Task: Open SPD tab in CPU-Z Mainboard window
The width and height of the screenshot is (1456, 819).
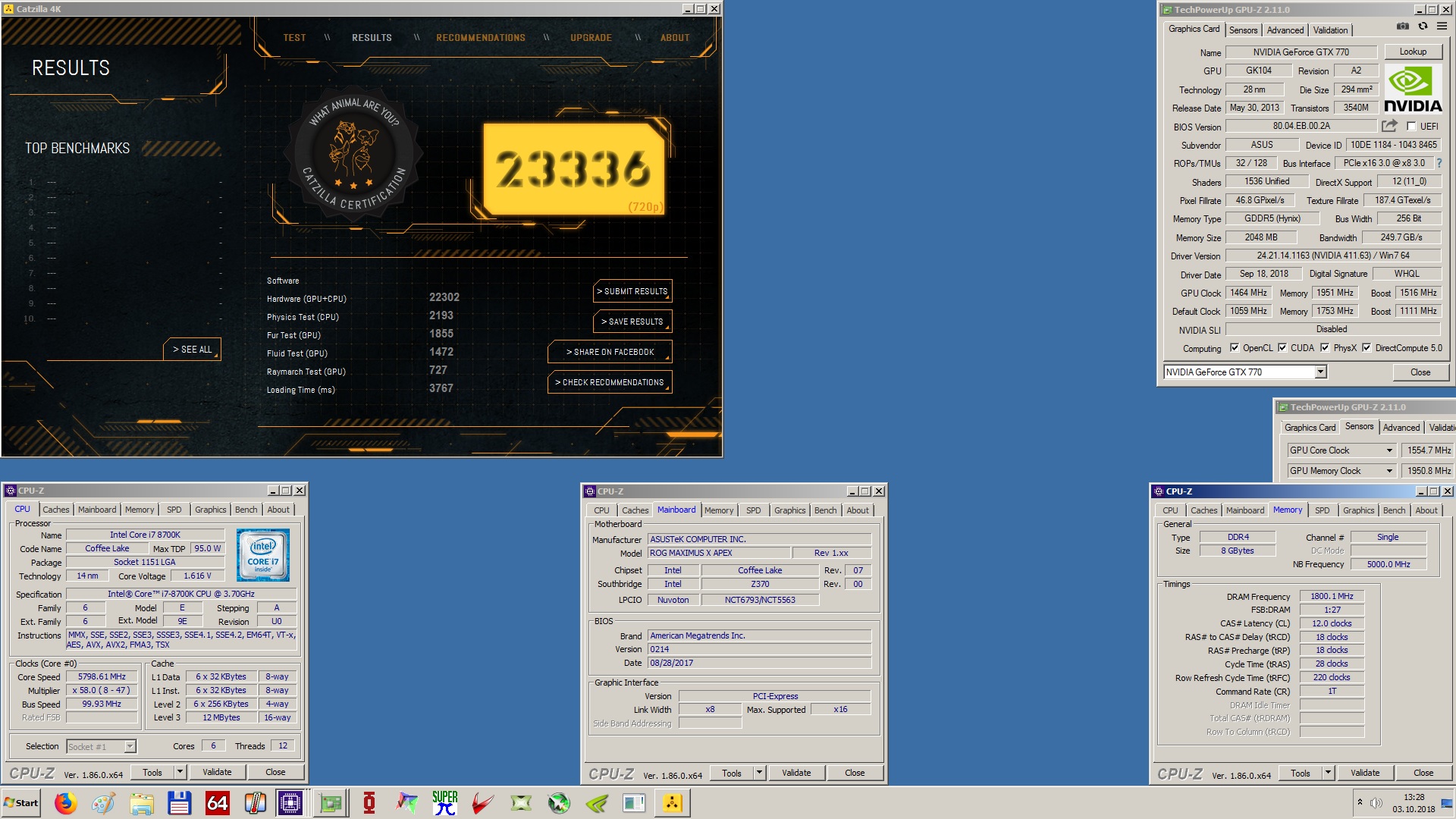Action: pyautogui.click(x=753, y=510)
